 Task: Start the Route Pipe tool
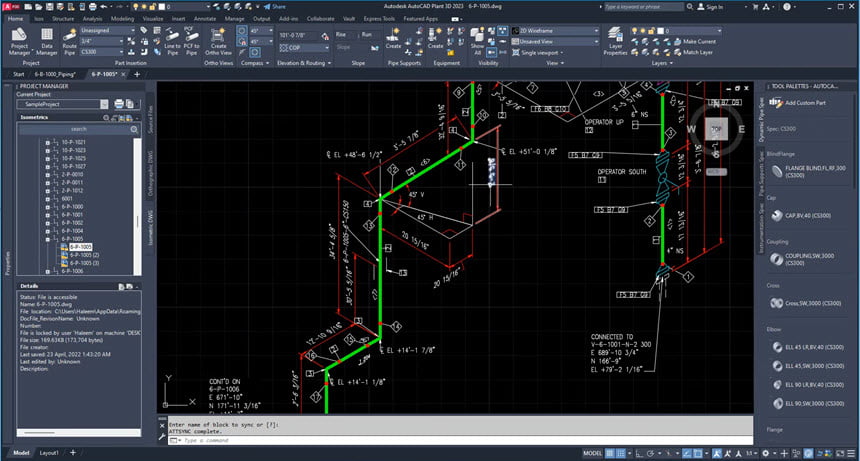click(70, 42)
